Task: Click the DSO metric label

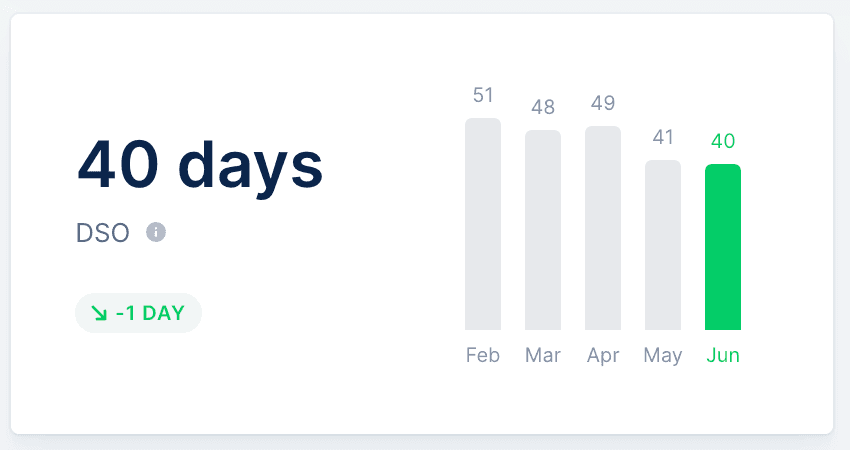Action: click(102, 233)
